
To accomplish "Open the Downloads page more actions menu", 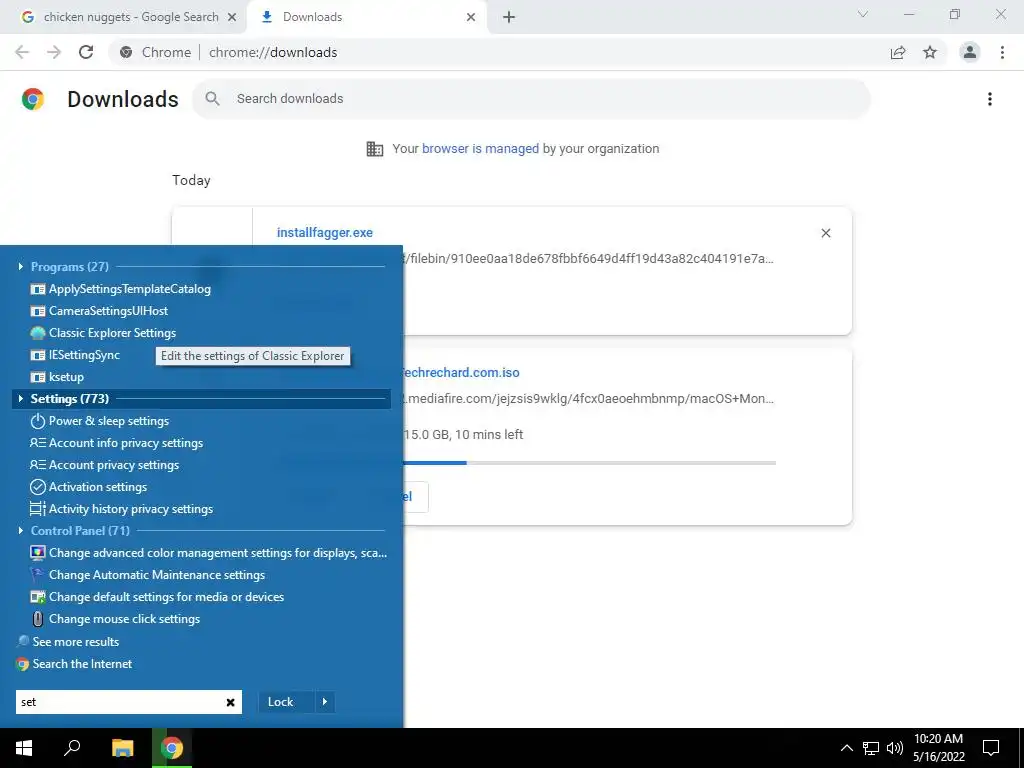I will (x=990, y=99).
